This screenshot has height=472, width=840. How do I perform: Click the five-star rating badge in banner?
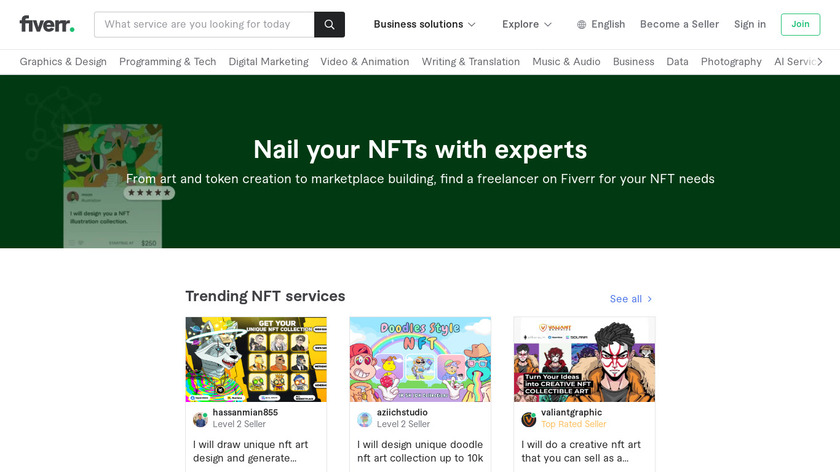(149, 193)
